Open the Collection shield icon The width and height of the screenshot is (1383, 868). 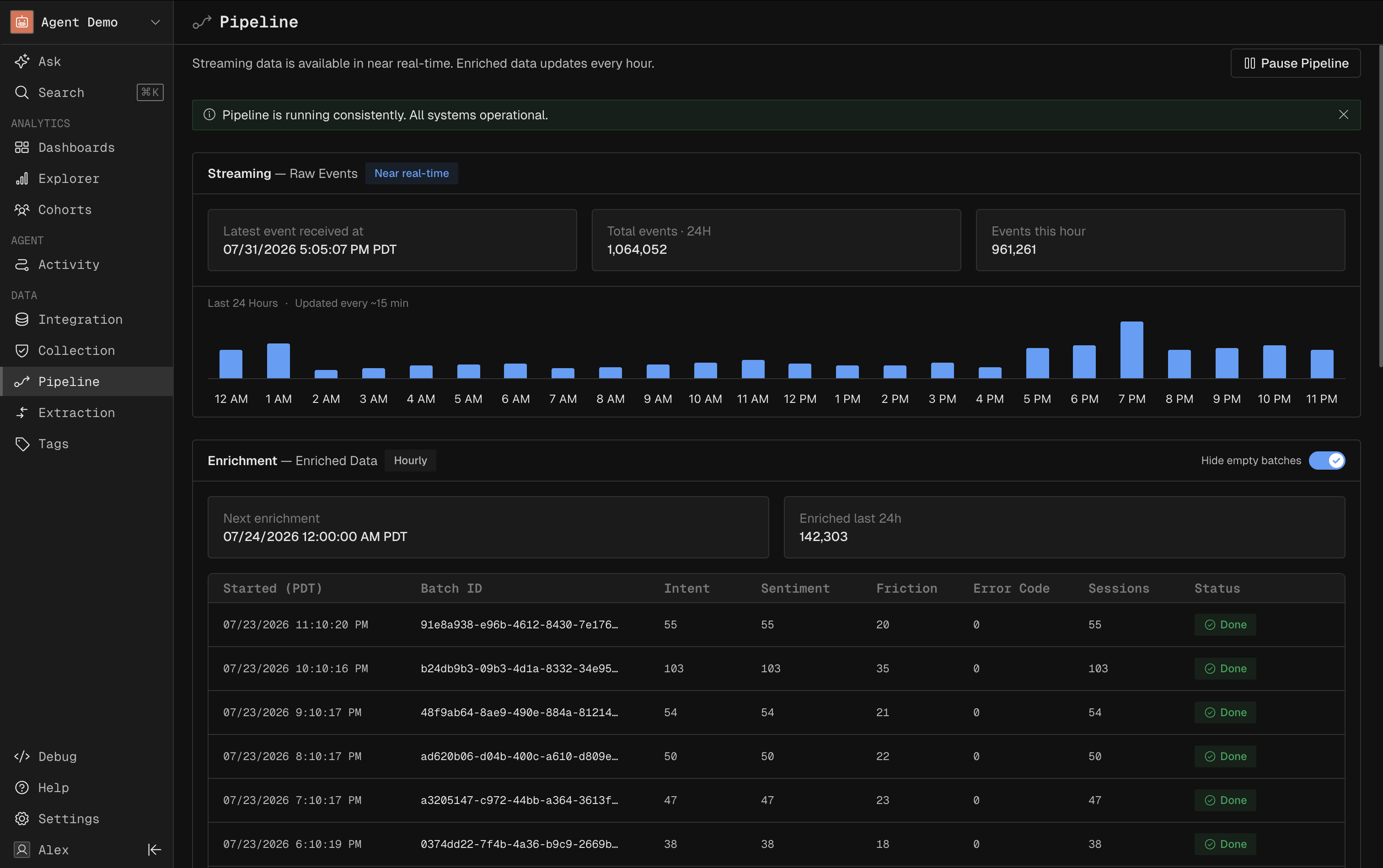22,350
